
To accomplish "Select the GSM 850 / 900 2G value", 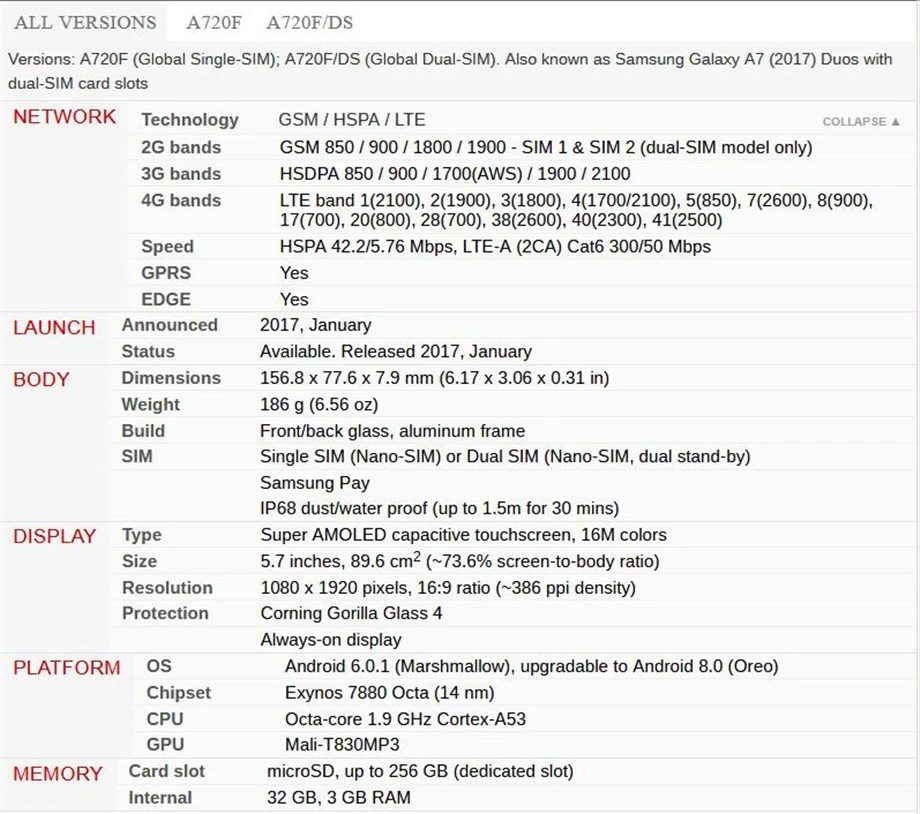I will coord(546,147).
